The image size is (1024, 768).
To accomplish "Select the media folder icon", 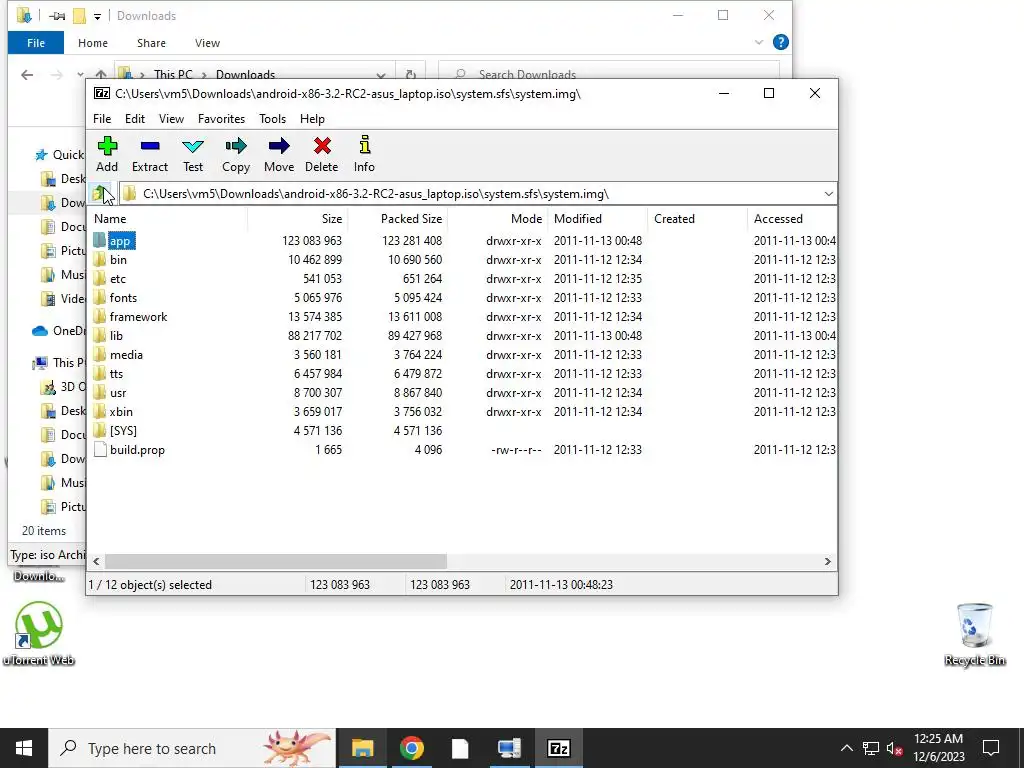I will (99, 354).
